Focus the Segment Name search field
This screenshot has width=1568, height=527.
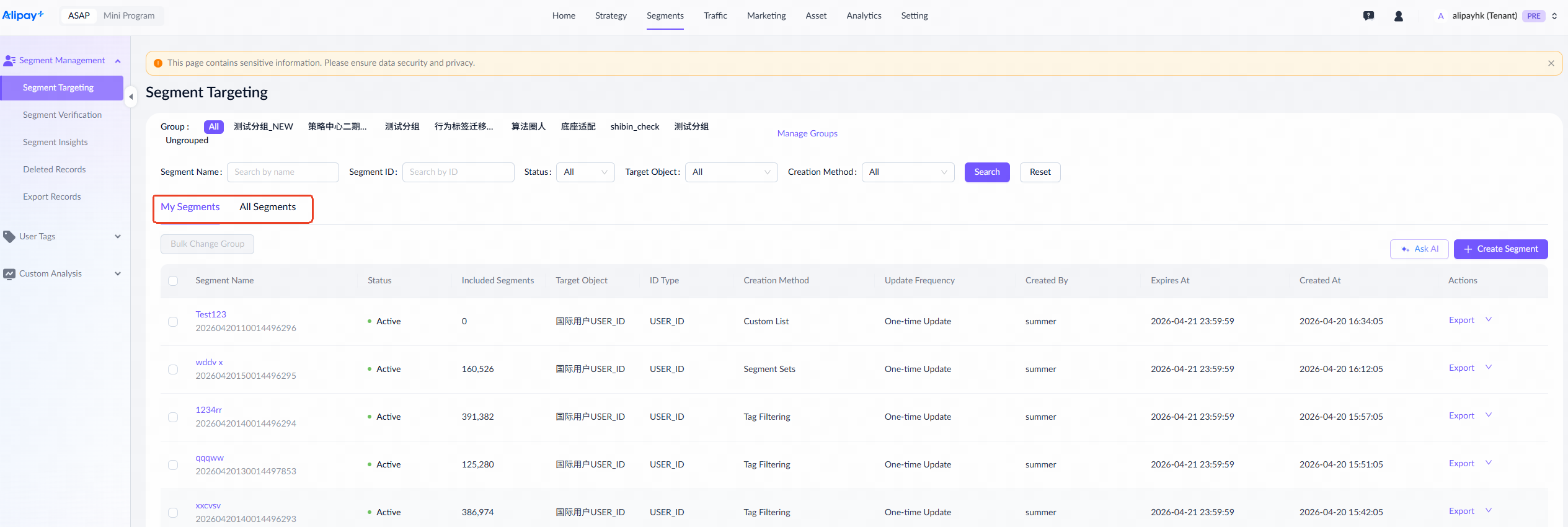click(x=283, y=172)
